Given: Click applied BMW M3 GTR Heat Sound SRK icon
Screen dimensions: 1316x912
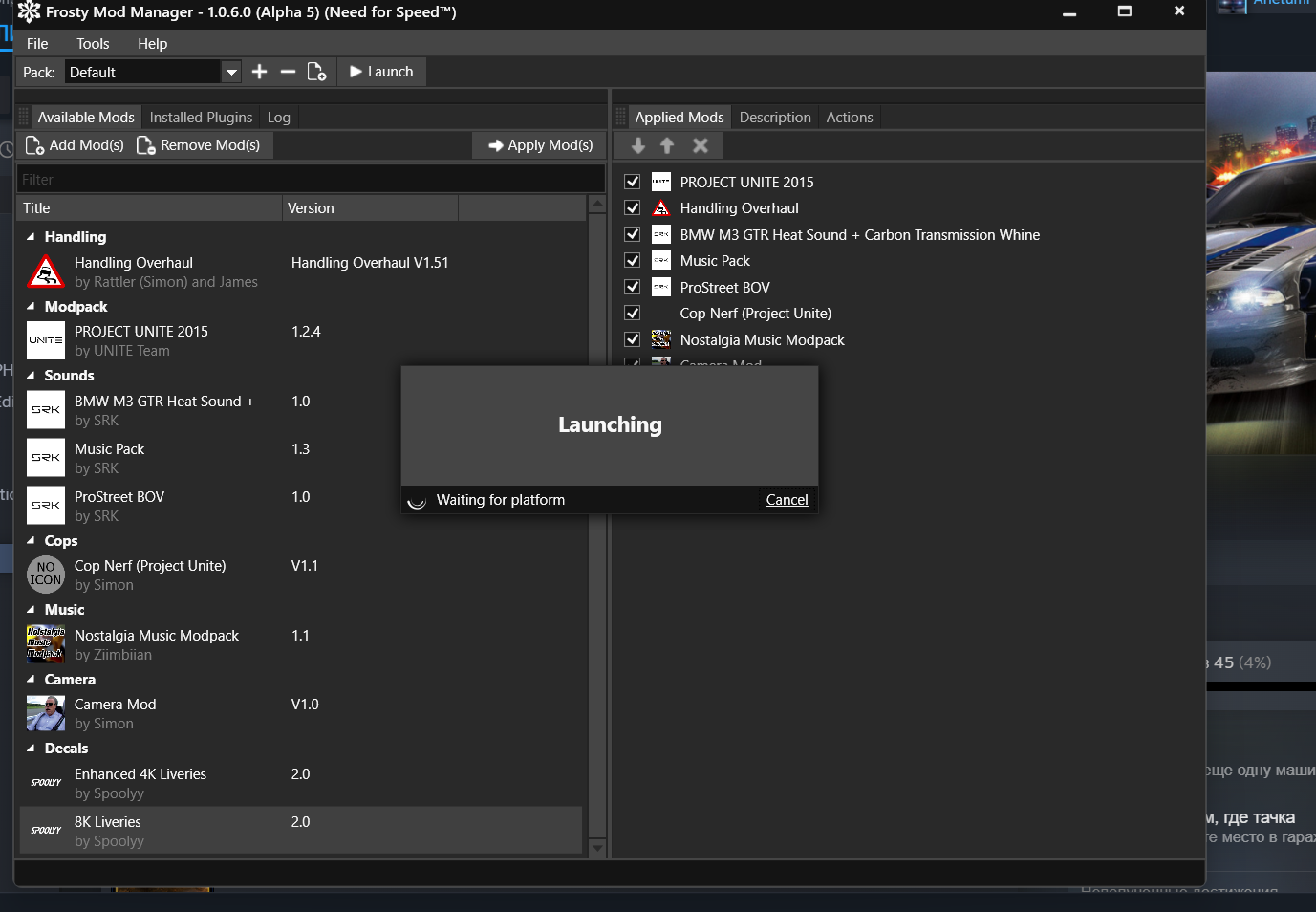Looking at the screenshot, I should click(x=661, y=234).
